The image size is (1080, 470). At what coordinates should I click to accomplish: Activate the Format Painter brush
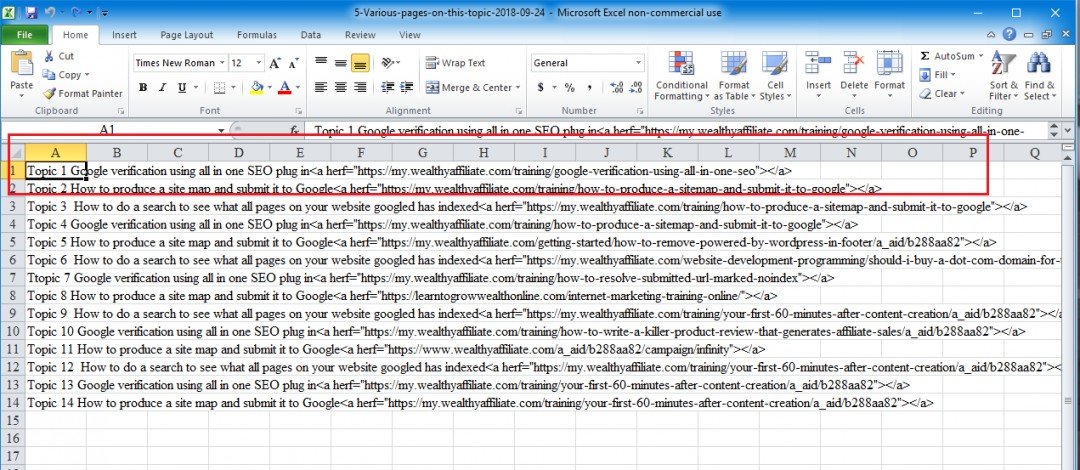48,93
